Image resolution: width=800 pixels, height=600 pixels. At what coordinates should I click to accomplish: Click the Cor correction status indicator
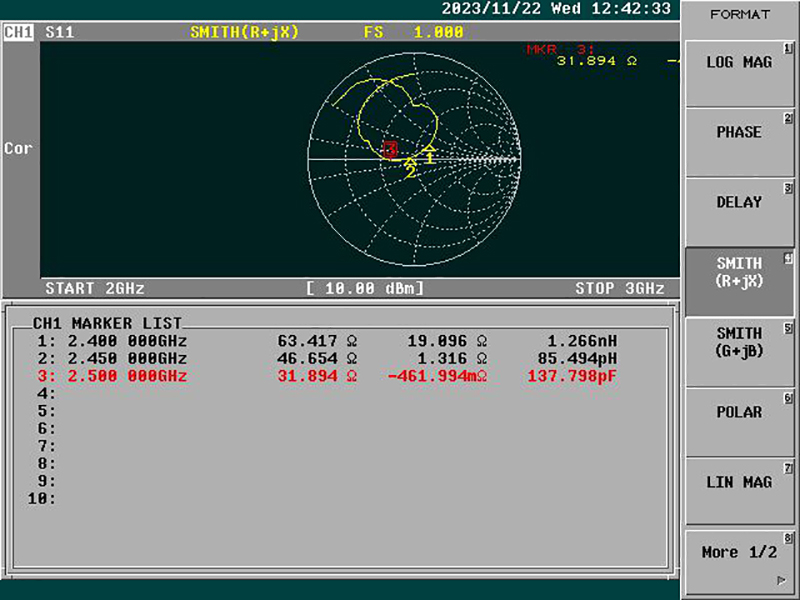click(18, 148)
